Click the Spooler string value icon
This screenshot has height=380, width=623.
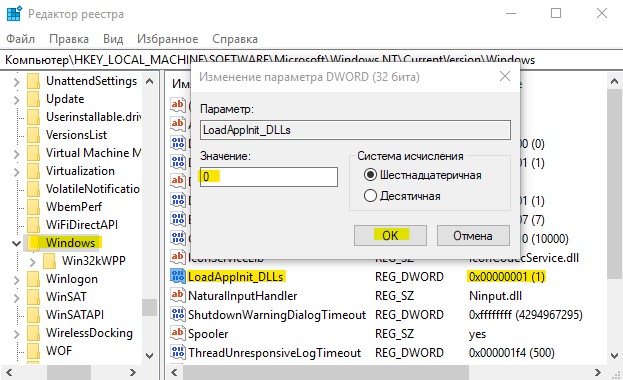coord(178,333)
